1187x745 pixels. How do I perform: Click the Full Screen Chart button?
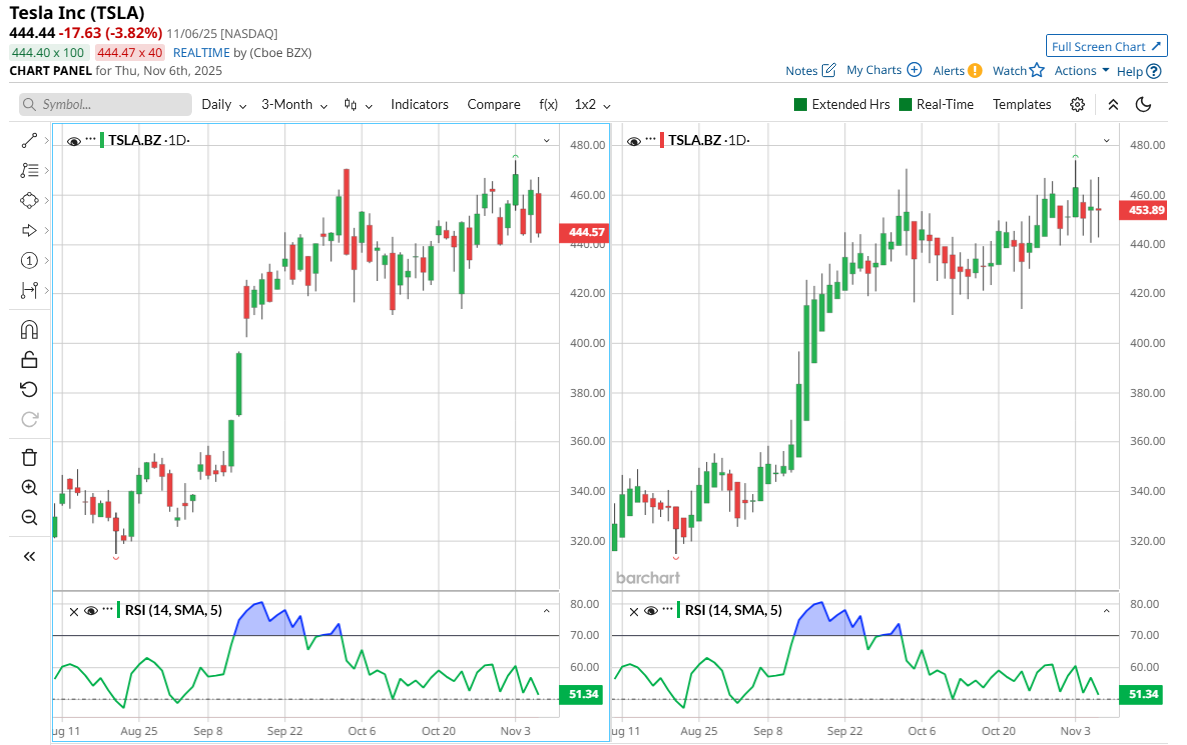coord(1107,46)
